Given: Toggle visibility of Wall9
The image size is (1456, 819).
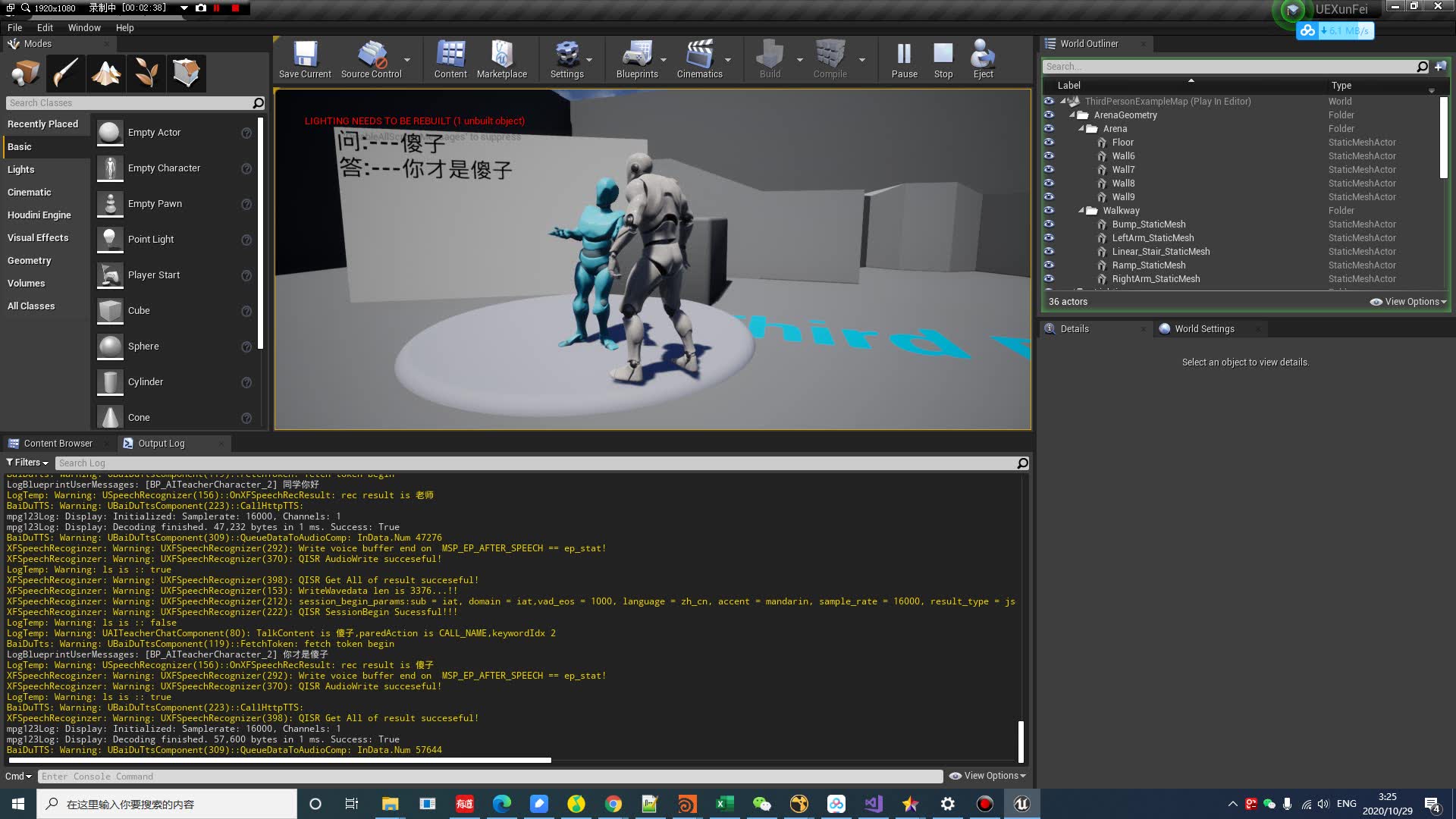Looking at the screenshot, I should coord(1049,197).
